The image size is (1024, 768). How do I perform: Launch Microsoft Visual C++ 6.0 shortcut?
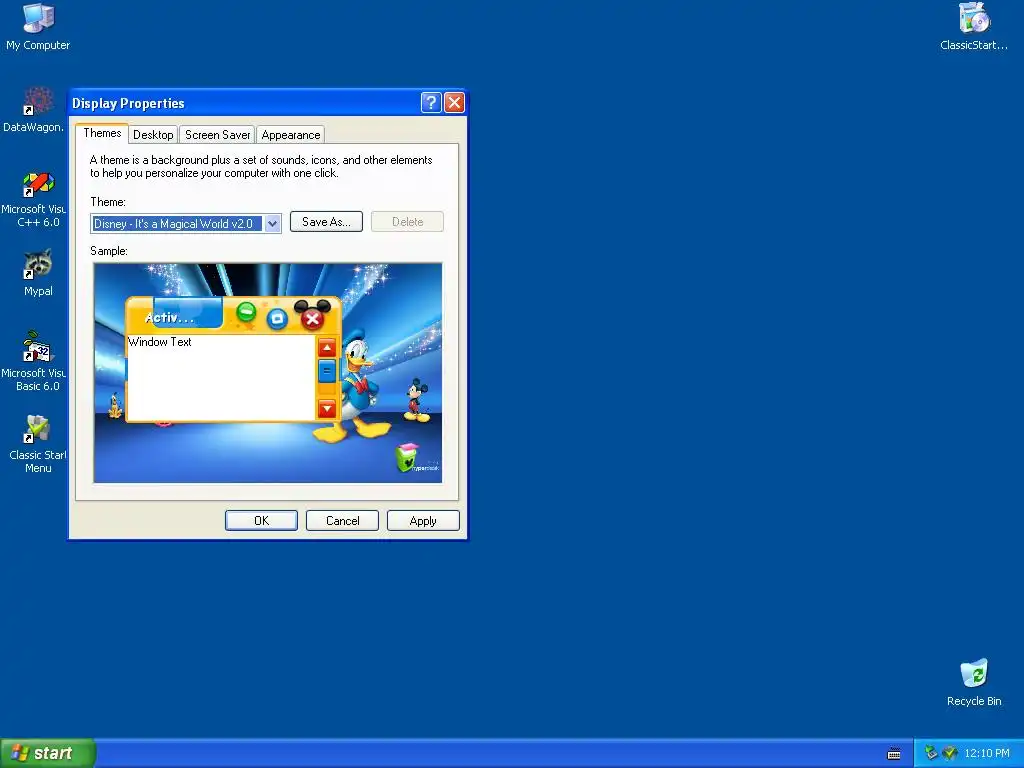pyautogui.click(x=34, y=199)
